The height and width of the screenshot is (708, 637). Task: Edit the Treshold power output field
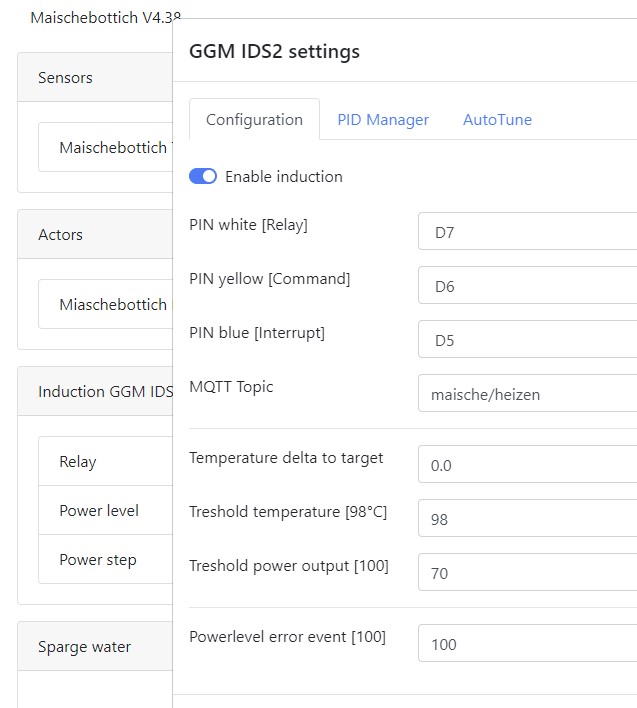[527, 573]
